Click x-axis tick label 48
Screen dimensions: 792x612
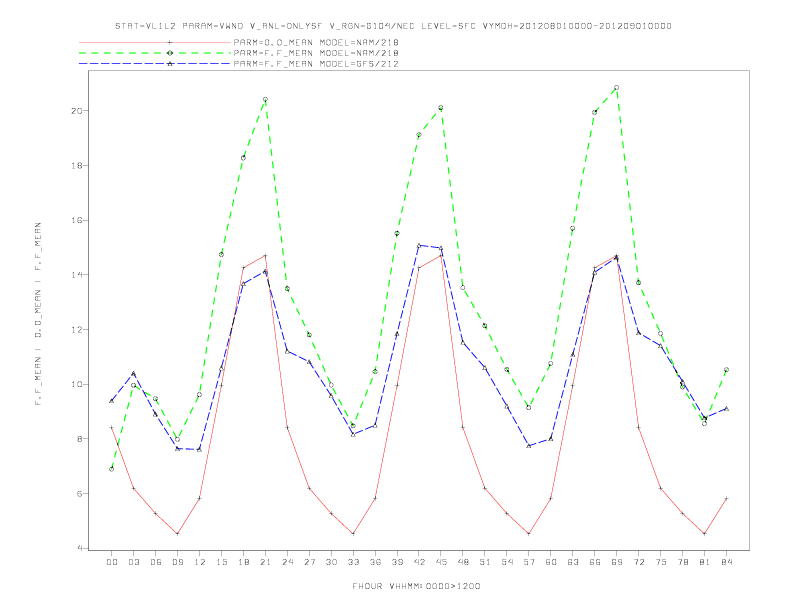(x=463, y=562)
